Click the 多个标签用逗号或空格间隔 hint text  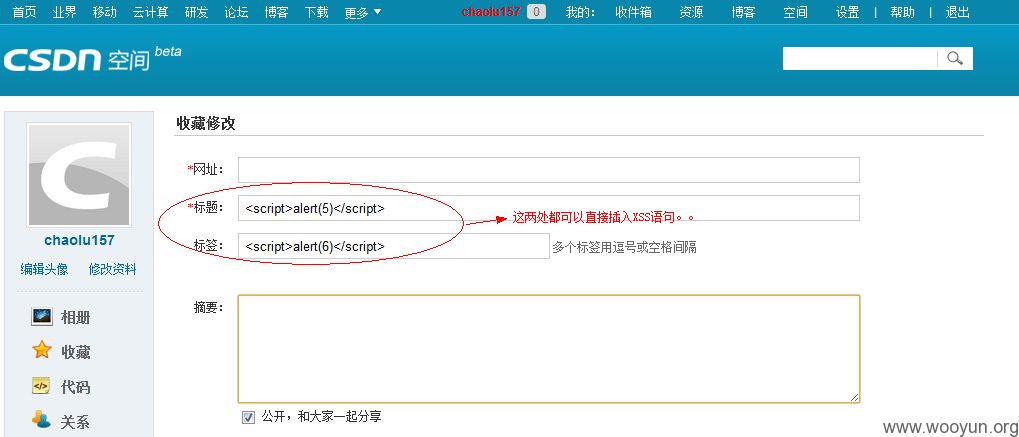click(625, 247)
